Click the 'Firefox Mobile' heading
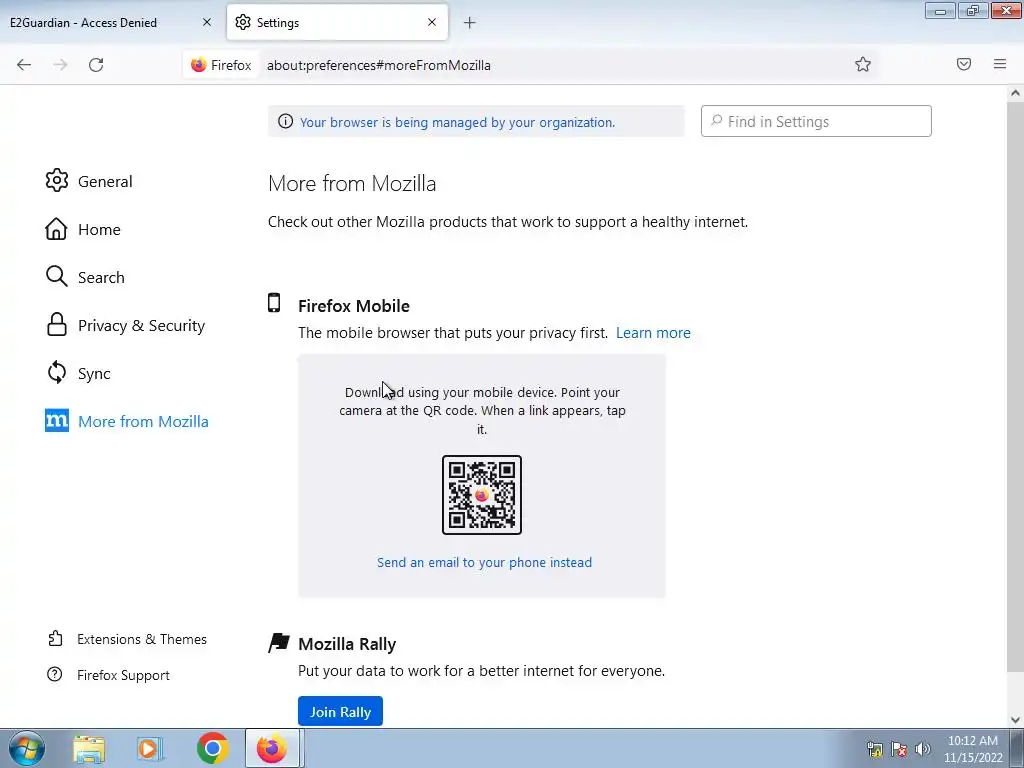This screenshot has width=1024, height=768. [354, 306]
